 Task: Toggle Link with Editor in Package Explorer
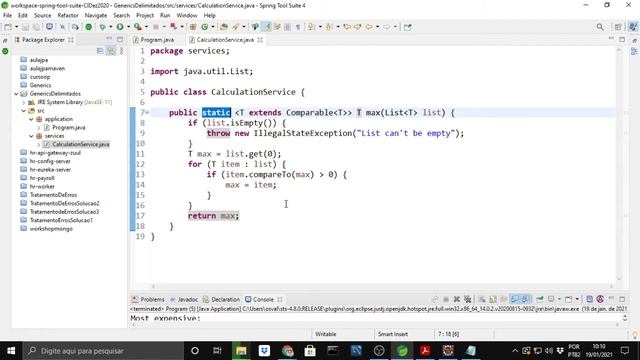[111, 51]
